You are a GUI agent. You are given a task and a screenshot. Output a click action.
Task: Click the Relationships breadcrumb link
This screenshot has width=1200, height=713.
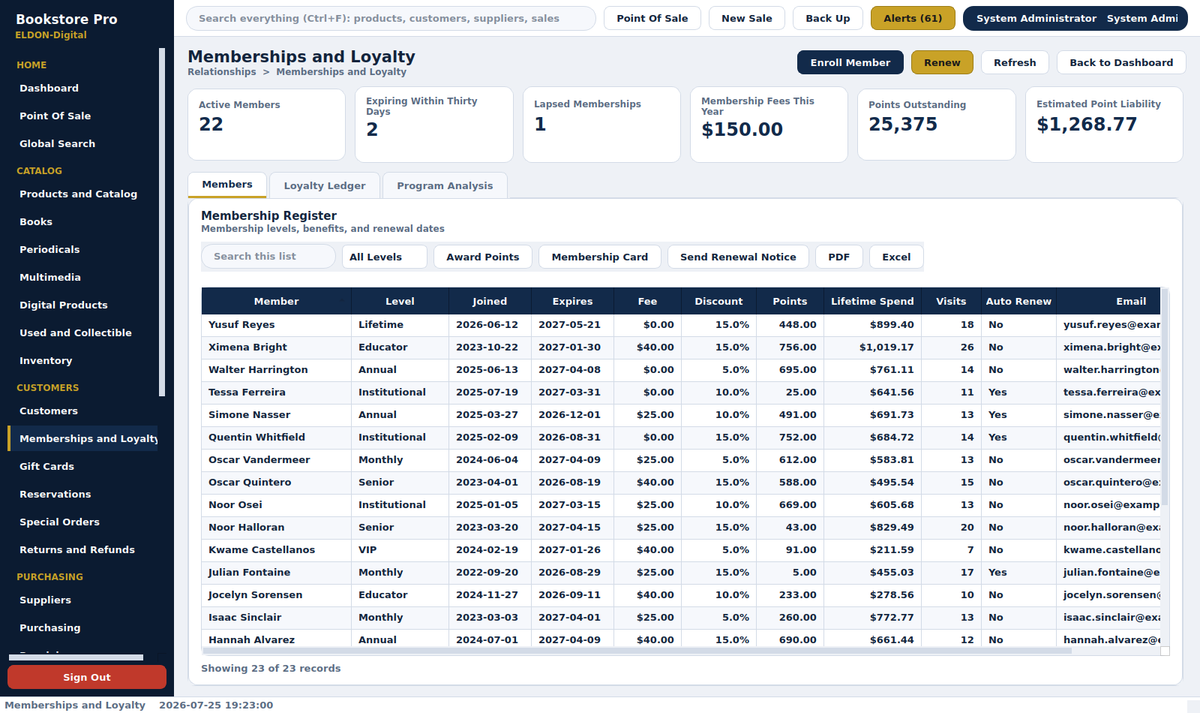point(222,72)
